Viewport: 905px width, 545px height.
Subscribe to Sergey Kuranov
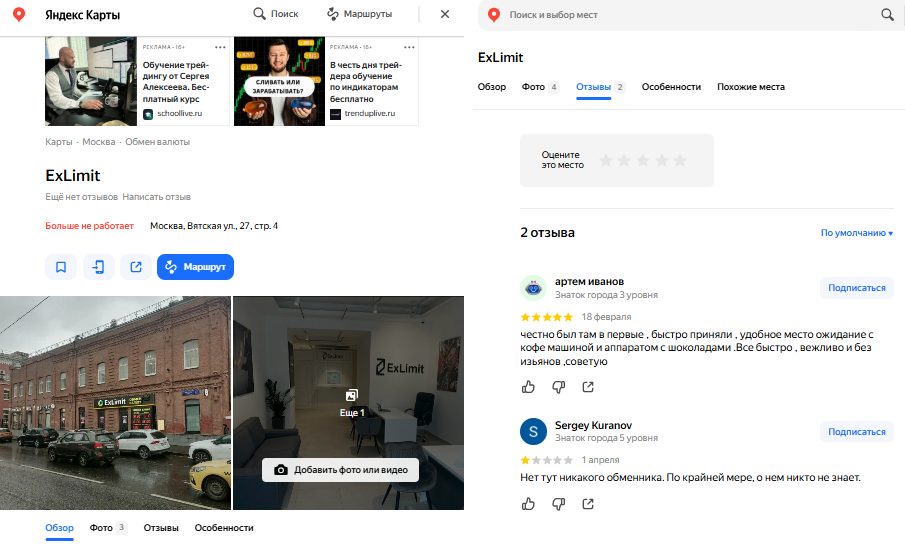coord(857,432)
